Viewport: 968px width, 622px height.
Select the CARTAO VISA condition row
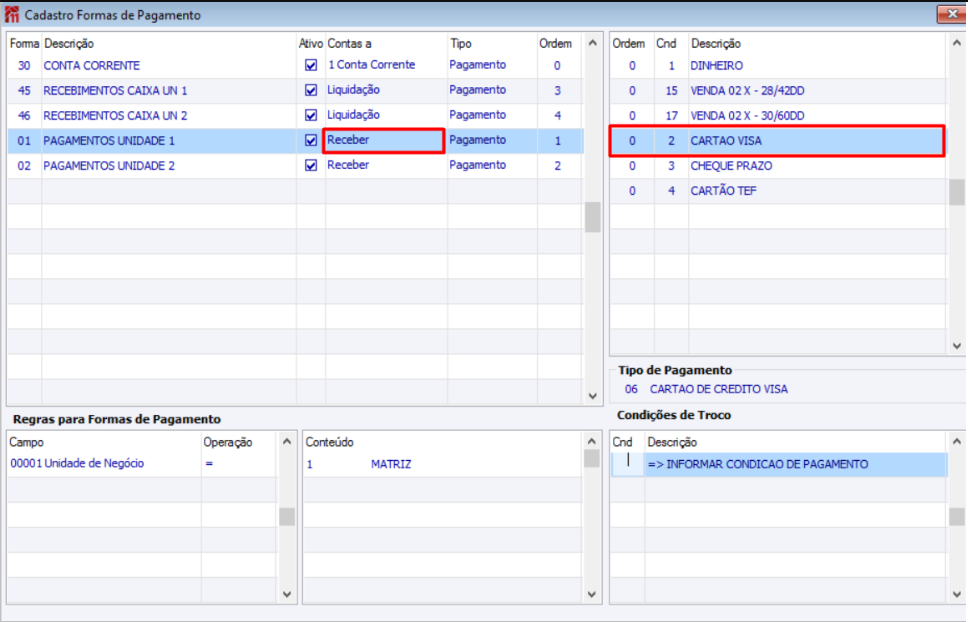coord(777,141)
